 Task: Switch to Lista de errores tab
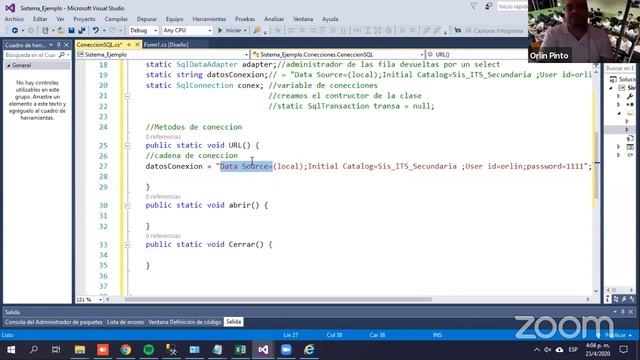tap(125, 322)
